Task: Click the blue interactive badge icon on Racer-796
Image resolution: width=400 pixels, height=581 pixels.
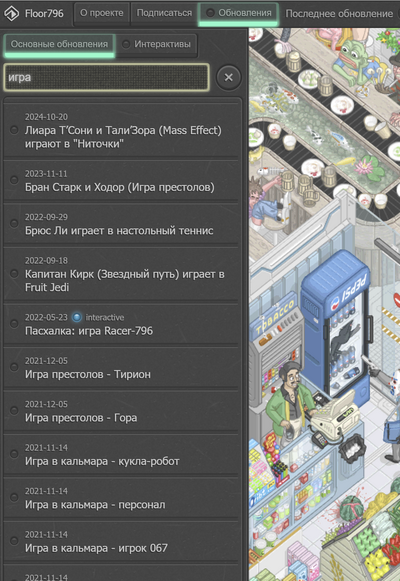Action: (77, 318)
